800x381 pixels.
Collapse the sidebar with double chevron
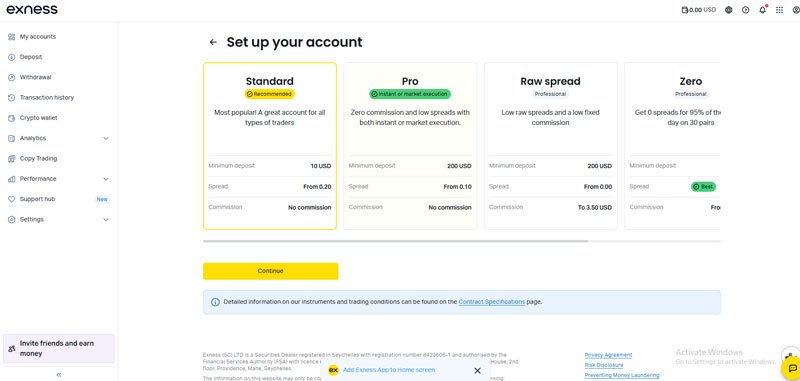(59, 374)
